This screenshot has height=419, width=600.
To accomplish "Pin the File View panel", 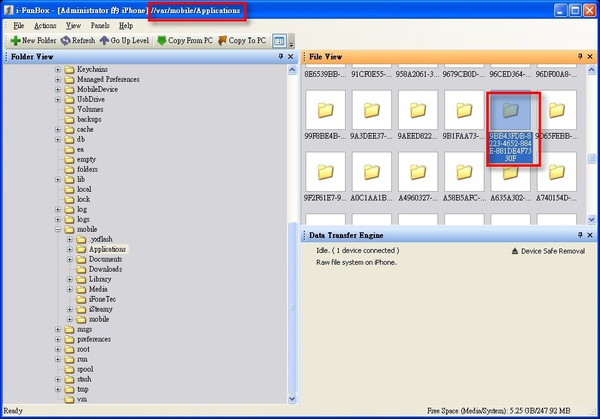I will (578, 57).
